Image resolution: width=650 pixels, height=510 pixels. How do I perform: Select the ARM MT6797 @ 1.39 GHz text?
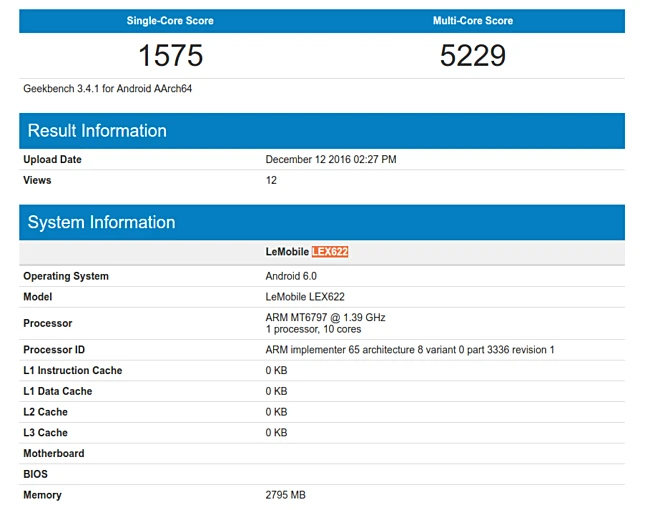(x=325, y=318)
